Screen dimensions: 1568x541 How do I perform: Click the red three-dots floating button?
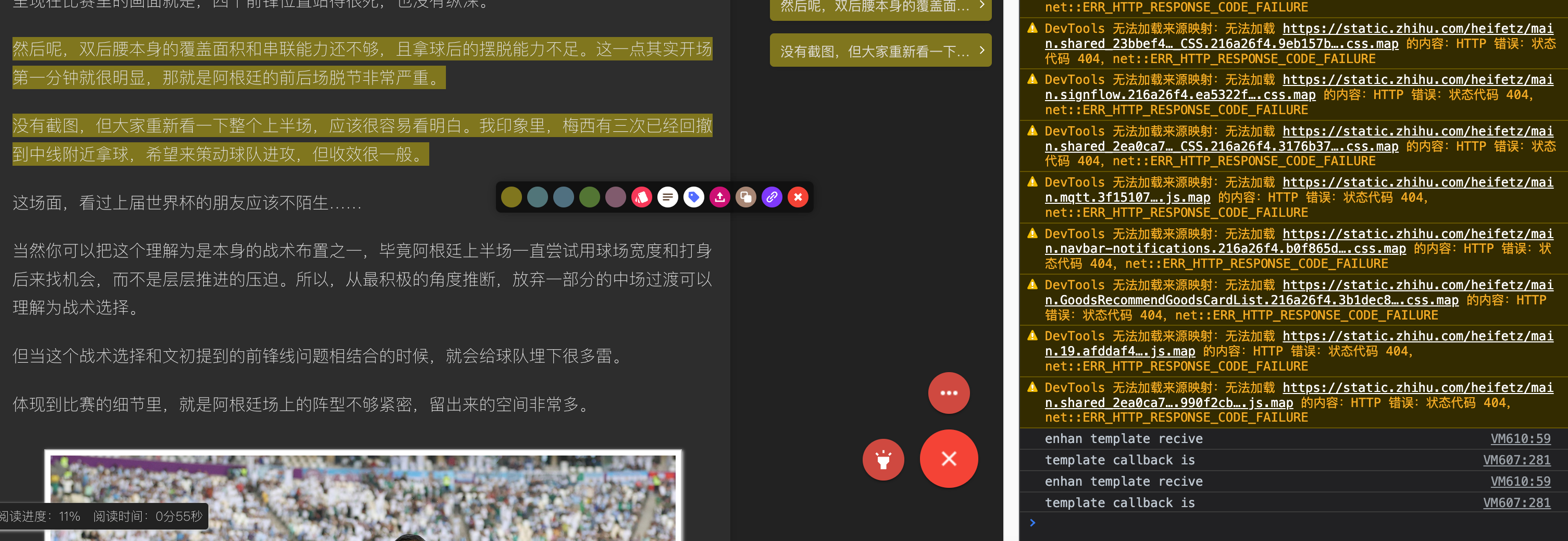(x=948, y=393)
